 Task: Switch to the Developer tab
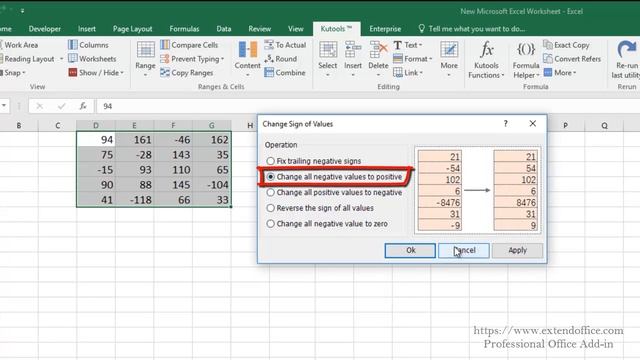pyautogui.click(x=44, y=29)
